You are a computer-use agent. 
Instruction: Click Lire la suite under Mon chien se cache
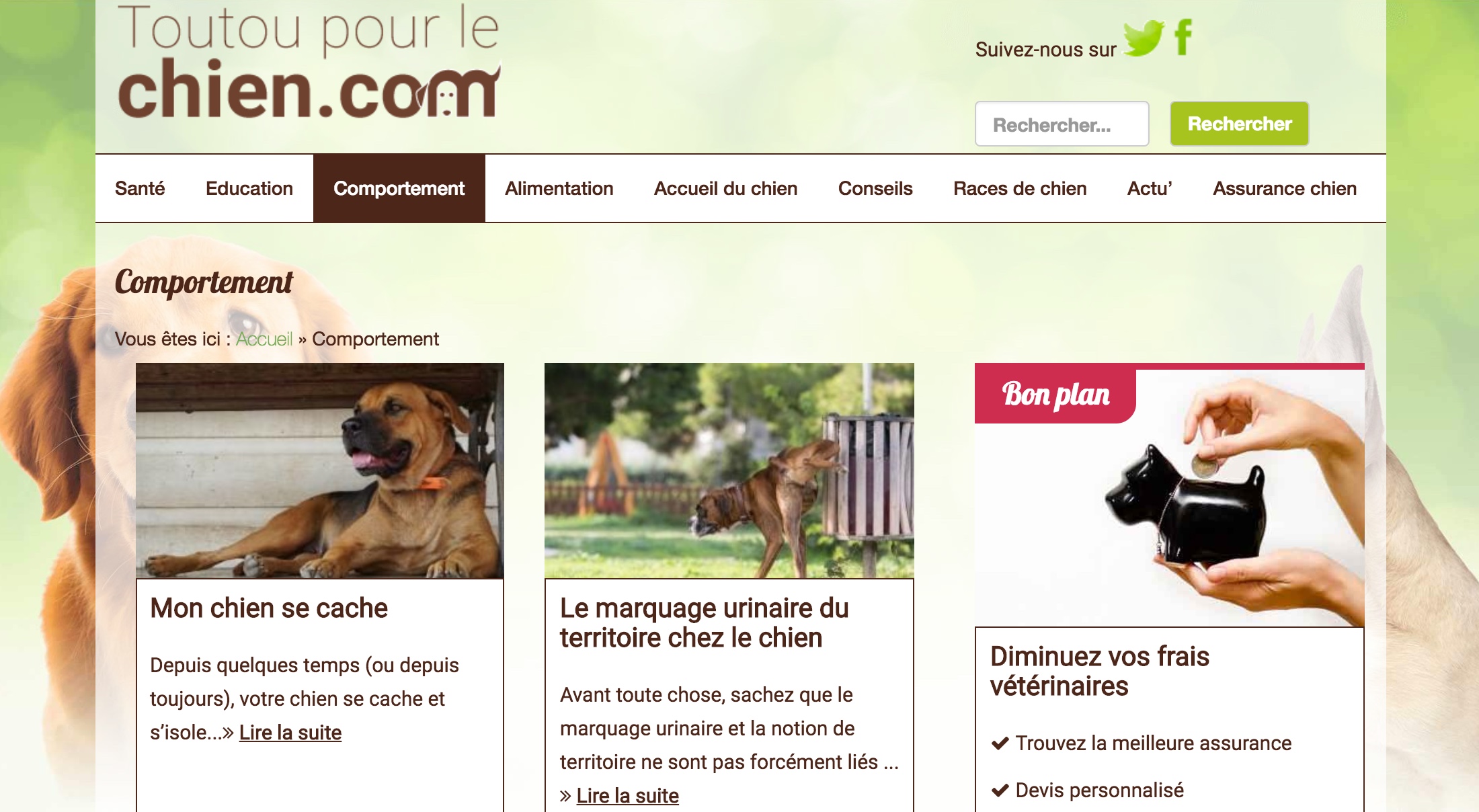click(290, 733)
